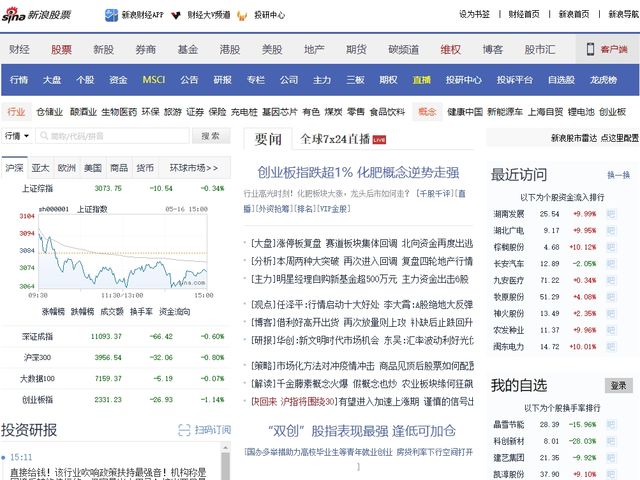Click inside the stock name/code search field

click(x=113, y=136)
